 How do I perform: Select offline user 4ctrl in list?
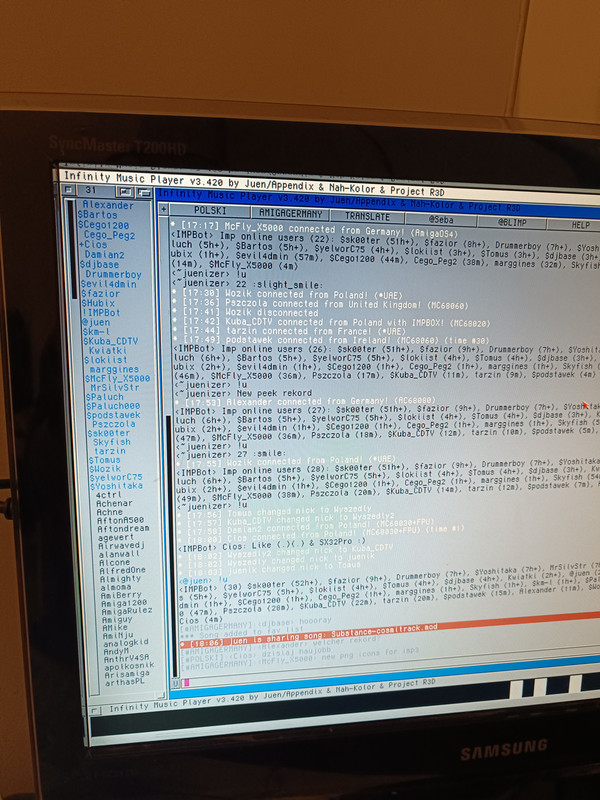pyautogui.click(x=109, y=494)
